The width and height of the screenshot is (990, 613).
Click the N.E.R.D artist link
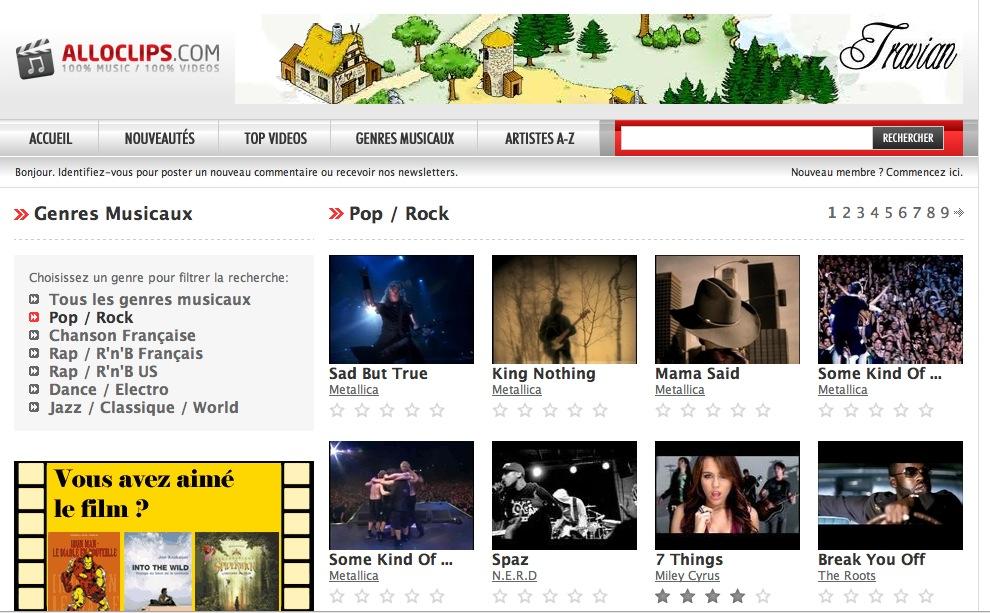pyautogui.click(x=514, y=576)
